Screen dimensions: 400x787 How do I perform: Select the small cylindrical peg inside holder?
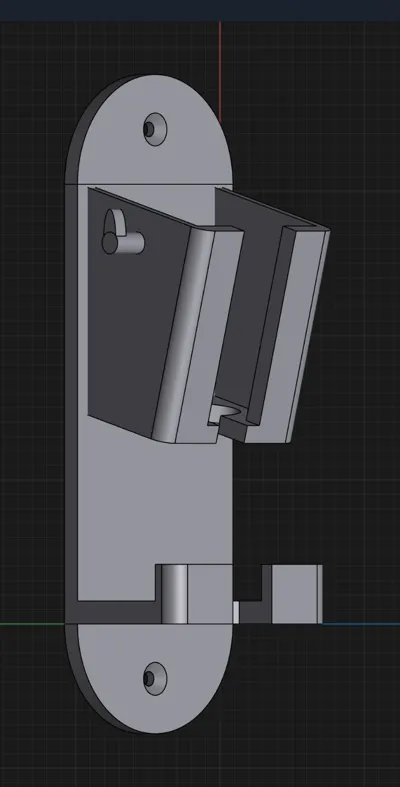coord(123,242)
